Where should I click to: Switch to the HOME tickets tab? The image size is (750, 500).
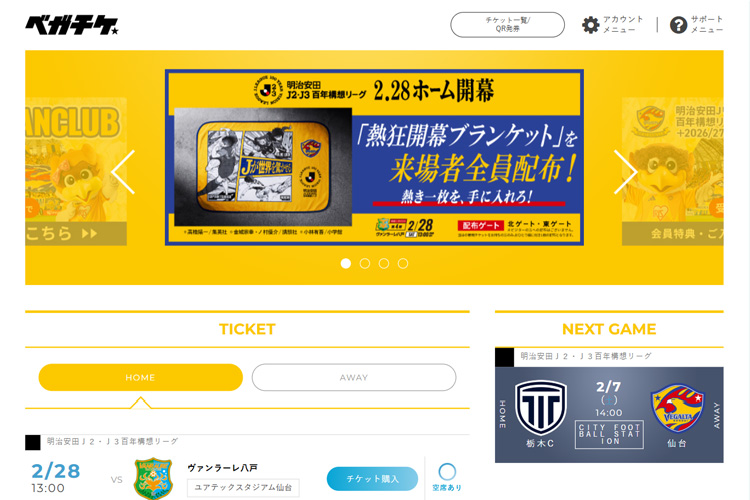click(141, 378)
